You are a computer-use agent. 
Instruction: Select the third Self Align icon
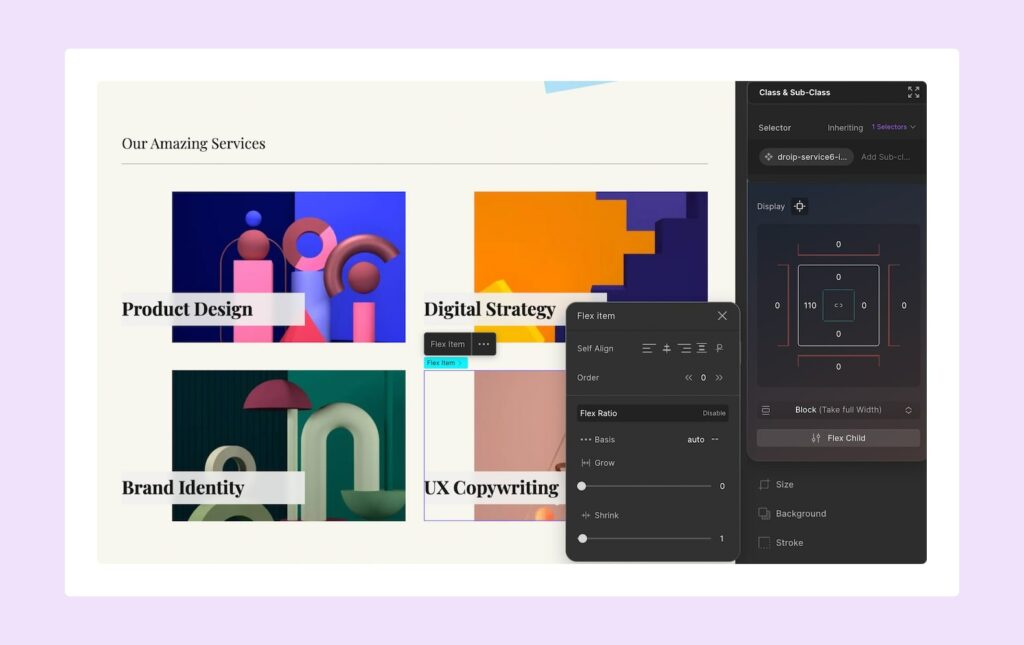684,348
